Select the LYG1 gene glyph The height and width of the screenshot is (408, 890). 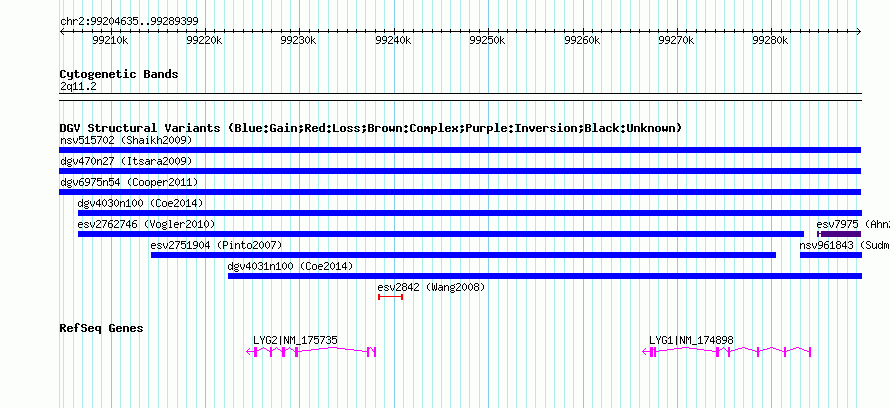click(x=727, y=352)
